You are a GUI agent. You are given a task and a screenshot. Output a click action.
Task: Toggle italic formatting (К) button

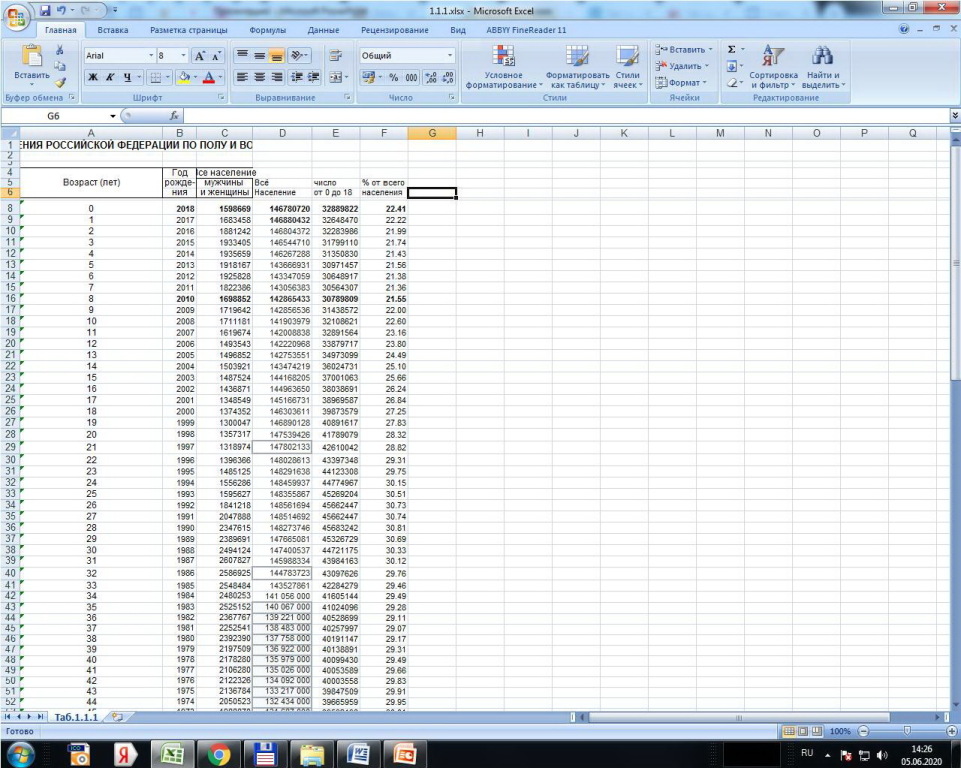point(108,77)
